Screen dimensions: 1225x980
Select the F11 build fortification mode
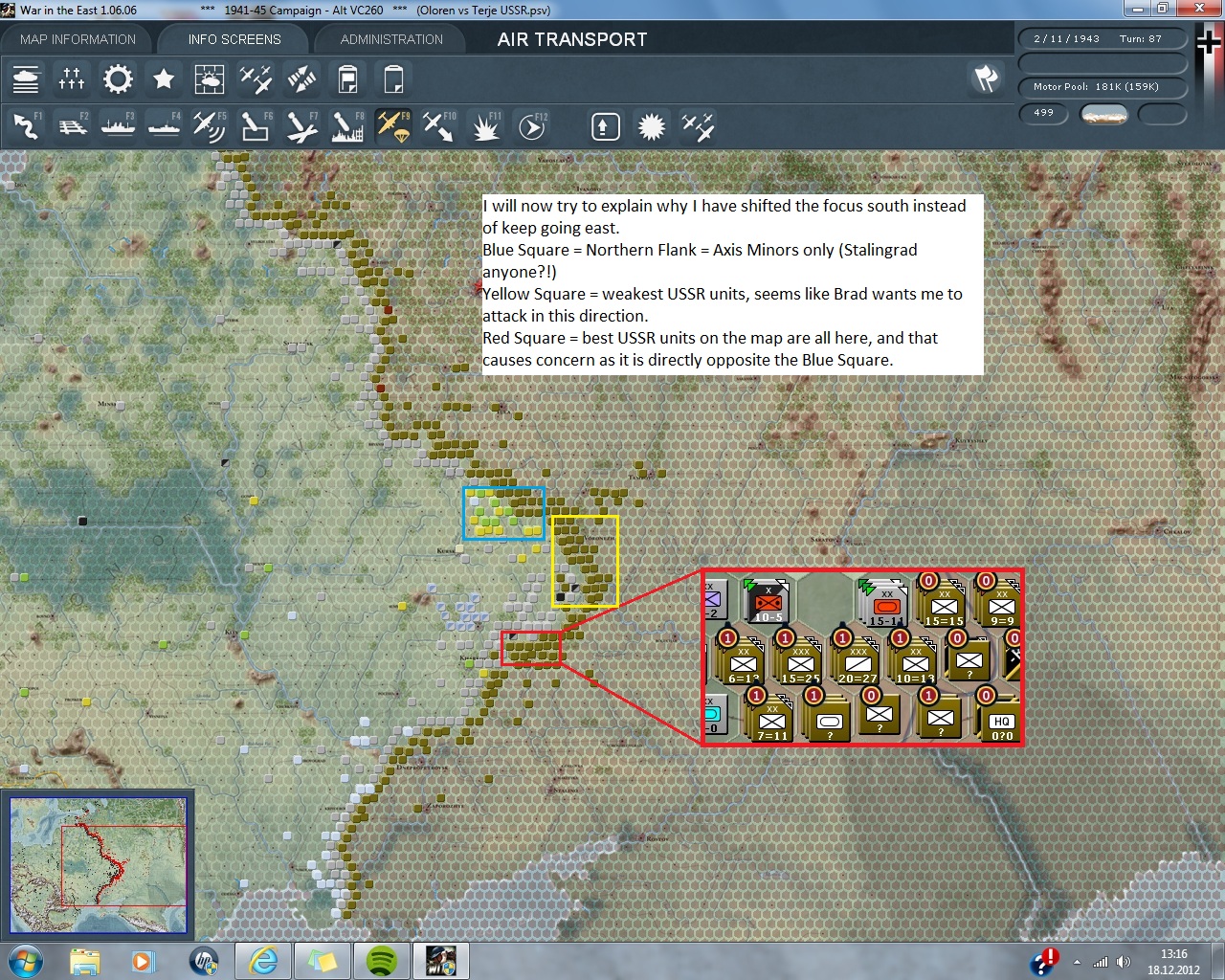pos(485,126)
